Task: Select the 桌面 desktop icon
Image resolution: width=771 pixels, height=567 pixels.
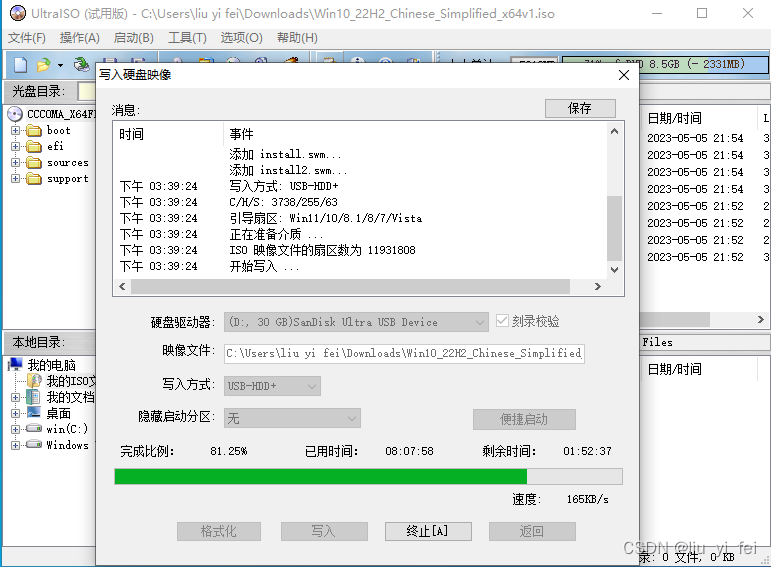Action: 33,413
